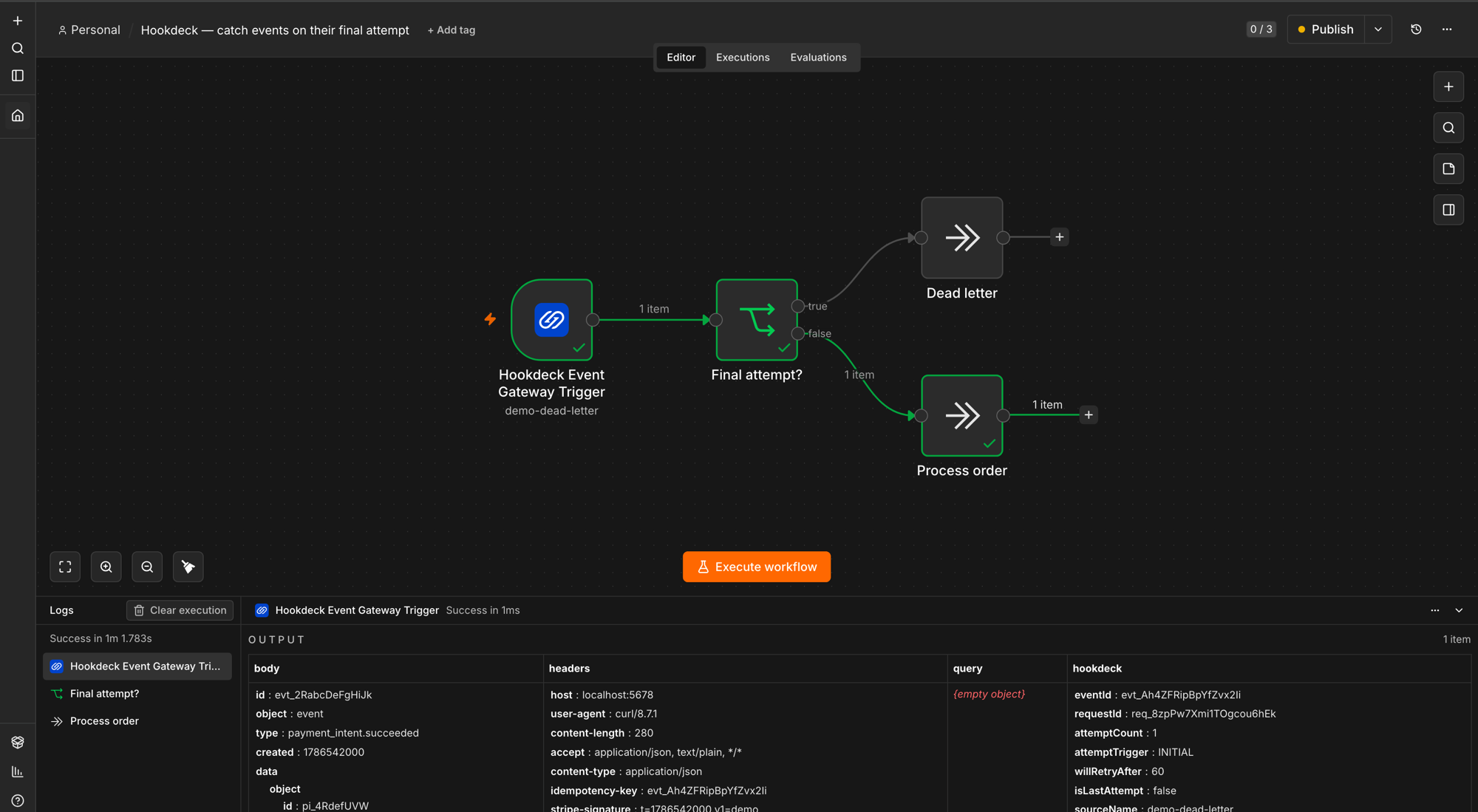Screen dimensions: 1478x812
Task: Open search in the left sidebar
Action: [18, 48]
